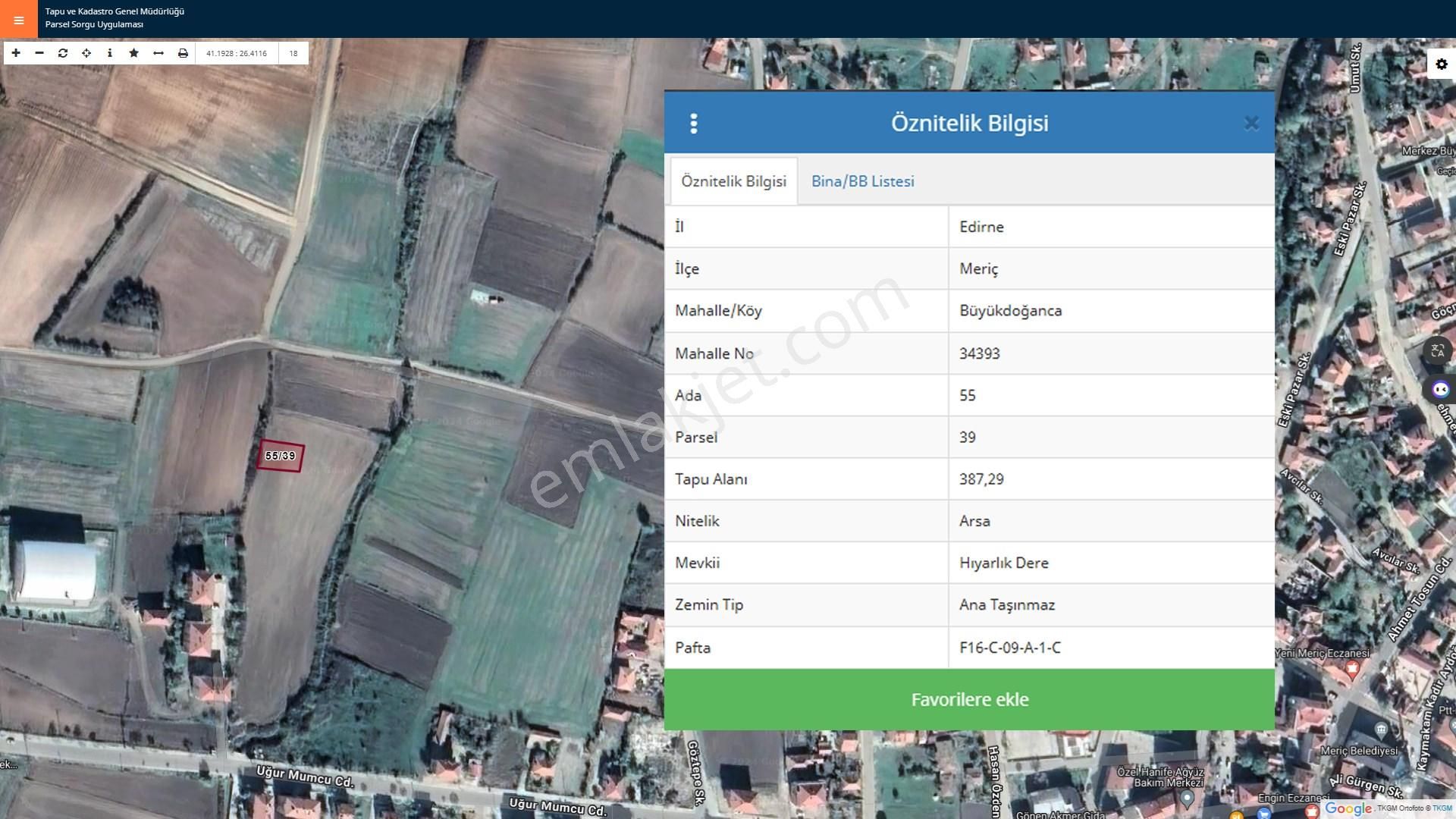Select the 55/39 parcel on map
Viewport: 1456px width, 819px height.
(280, 456)
